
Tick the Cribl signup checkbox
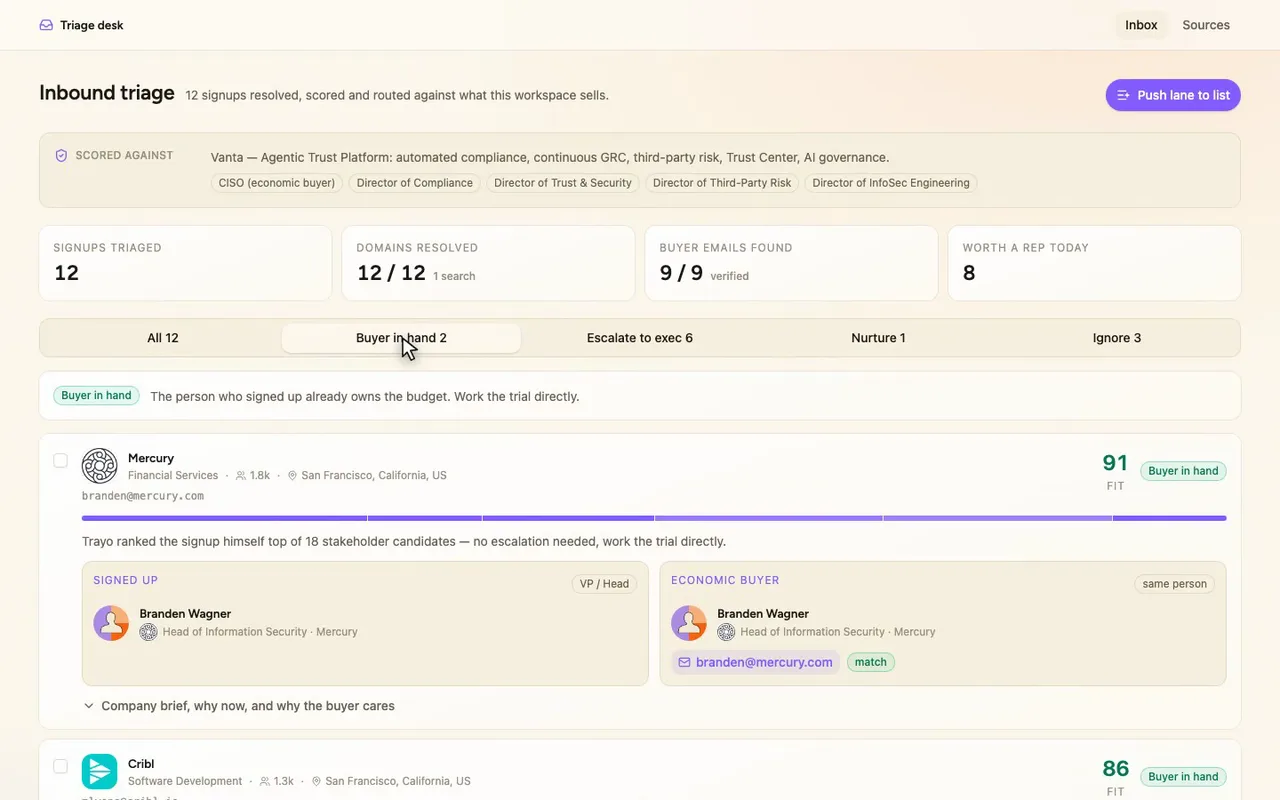click(x=61, y=767)
